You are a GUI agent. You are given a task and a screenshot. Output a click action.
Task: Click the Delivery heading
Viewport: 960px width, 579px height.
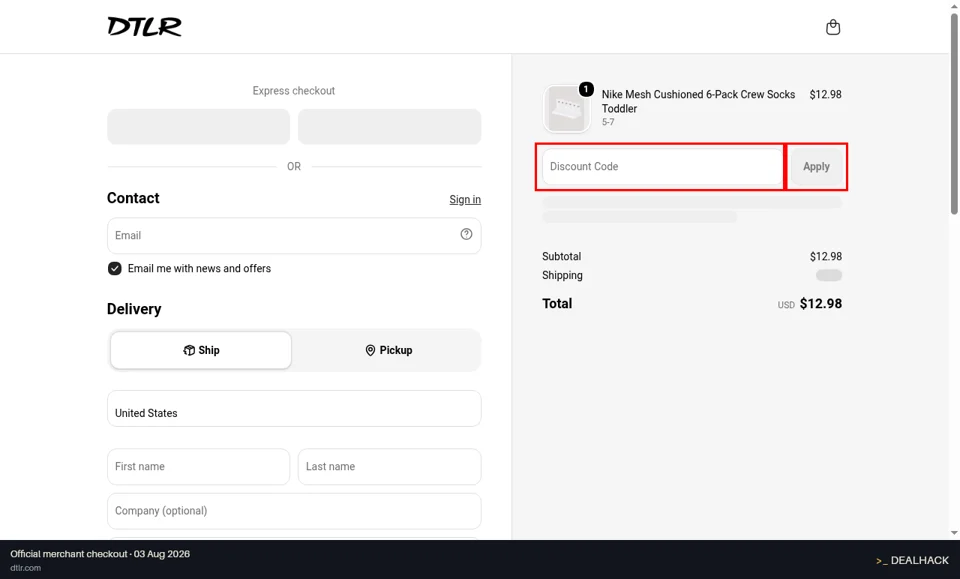click(x=134, y=308)
